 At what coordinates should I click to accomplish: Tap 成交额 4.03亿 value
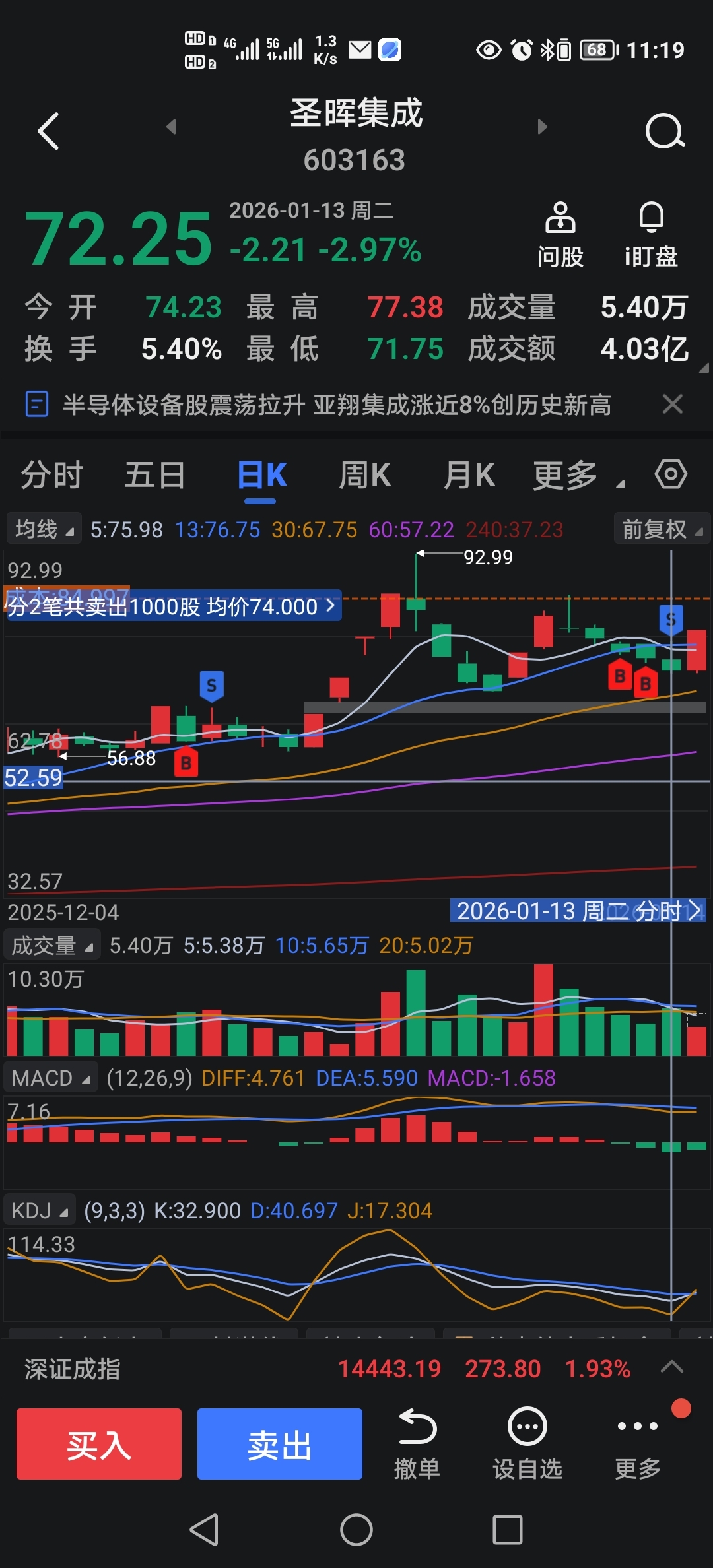coord(644,348)
